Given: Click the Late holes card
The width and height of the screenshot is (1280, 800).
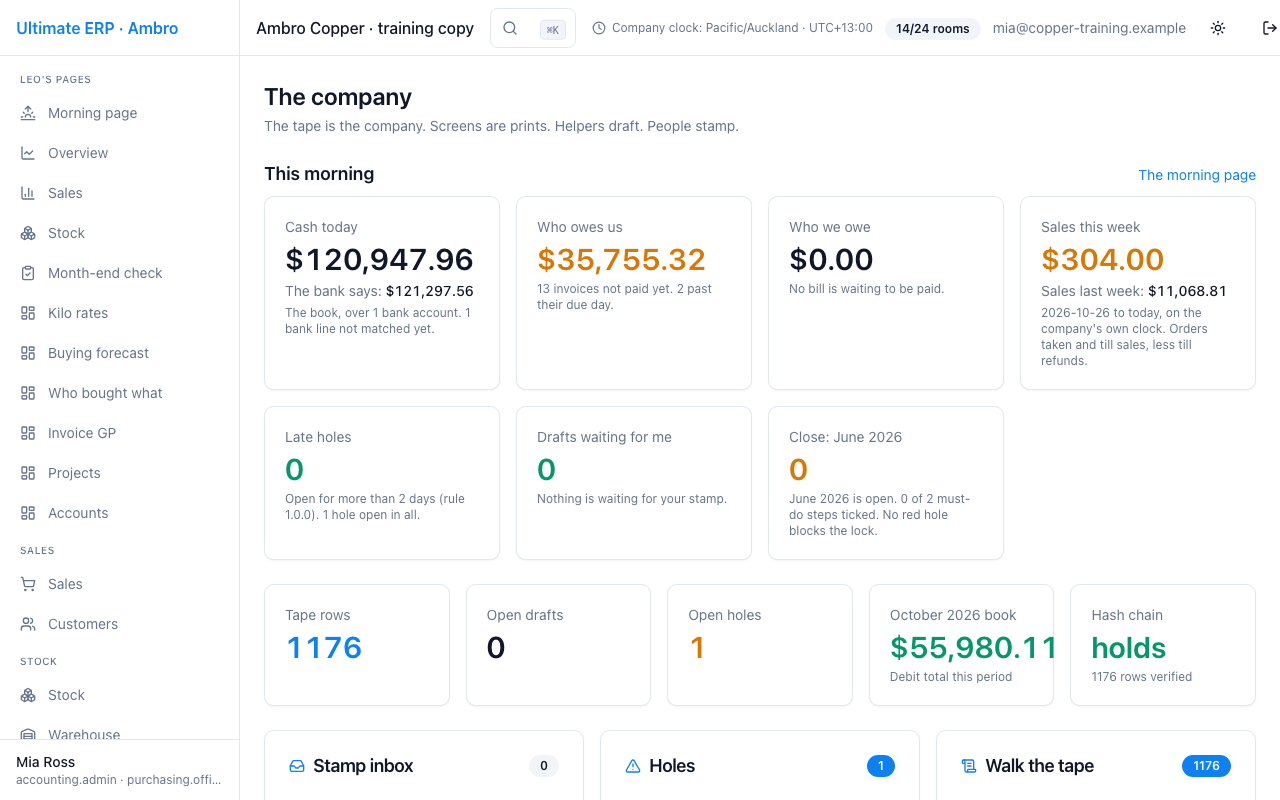Looking at the screenshot, I should point(382,483).
